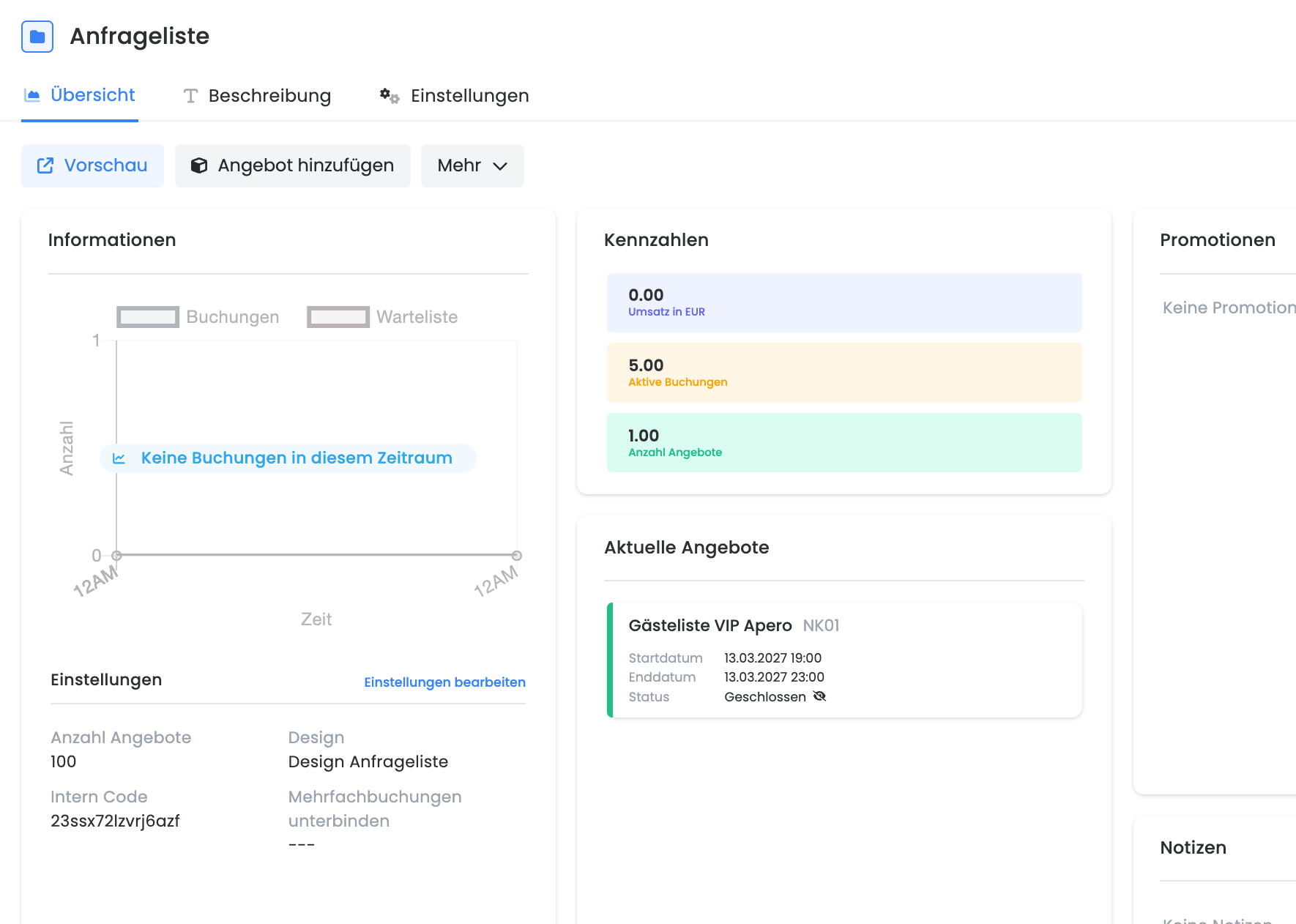Click the yellow Aktive Buchungen tile

(844, 372)
